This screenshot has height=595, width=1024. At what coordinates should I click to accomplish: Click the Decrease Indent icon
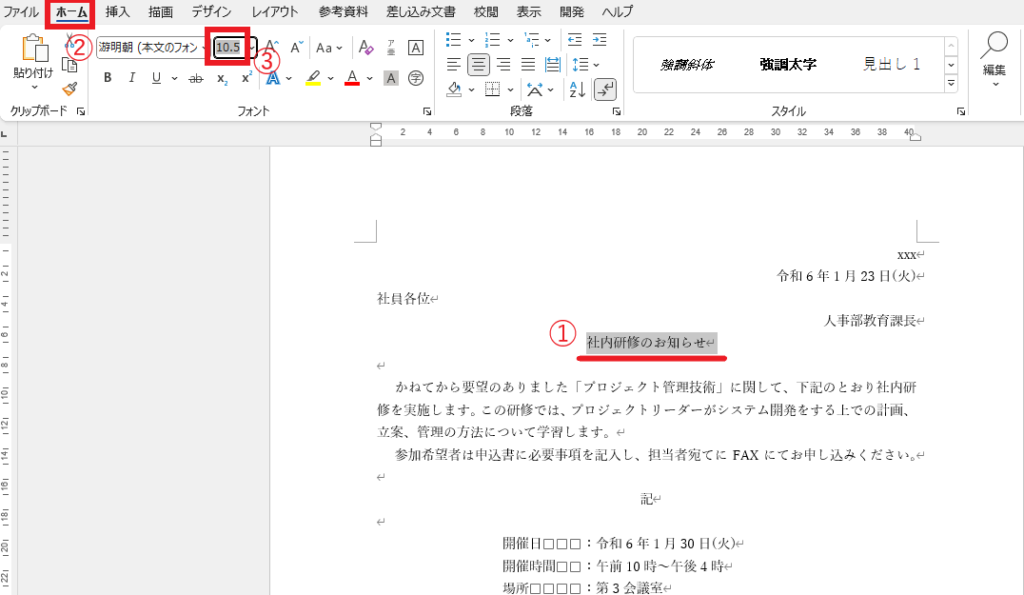point(575,40)
